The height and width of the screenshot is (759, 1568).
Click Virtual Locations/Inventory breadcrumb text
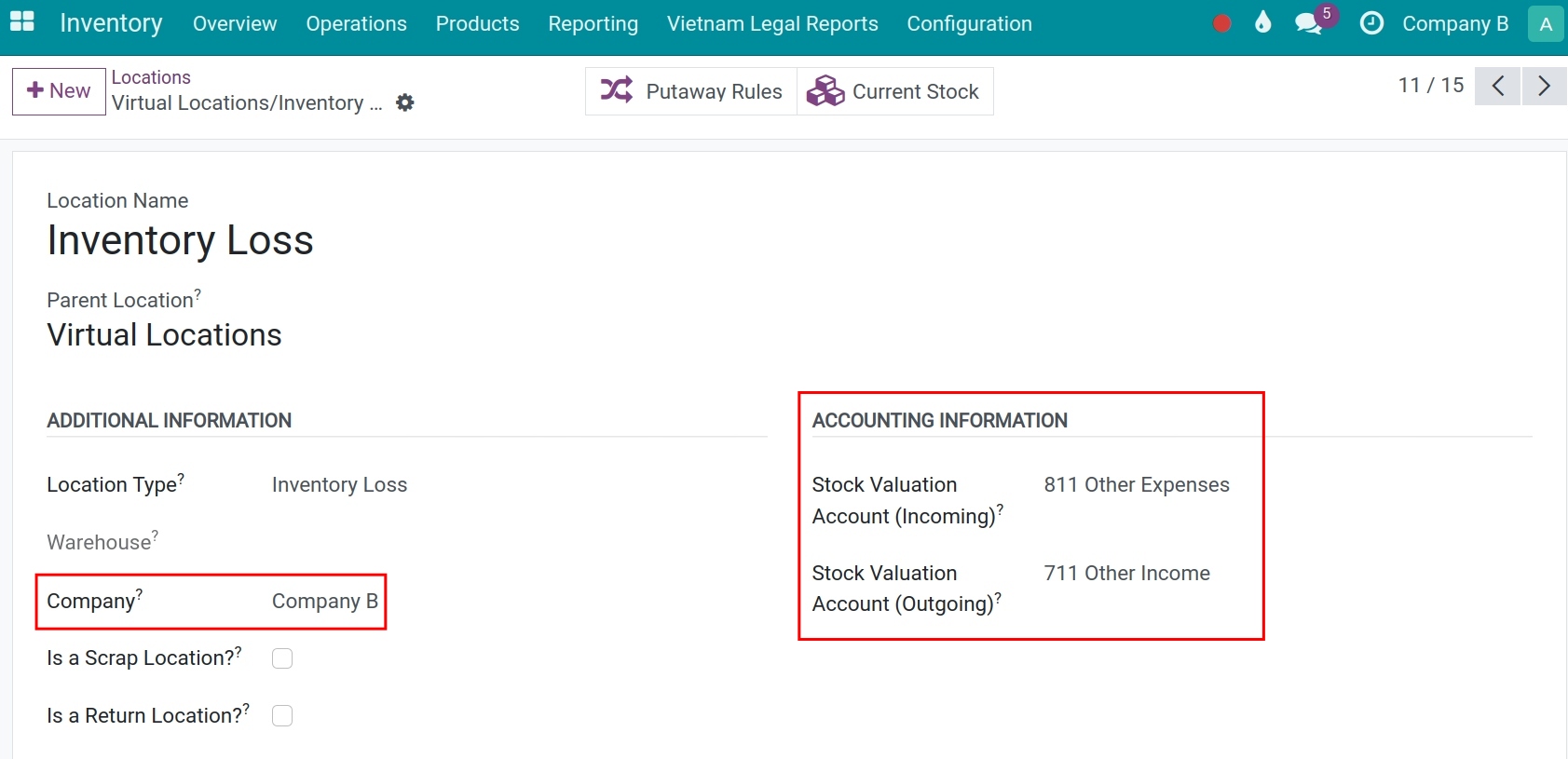pos(247,102)
